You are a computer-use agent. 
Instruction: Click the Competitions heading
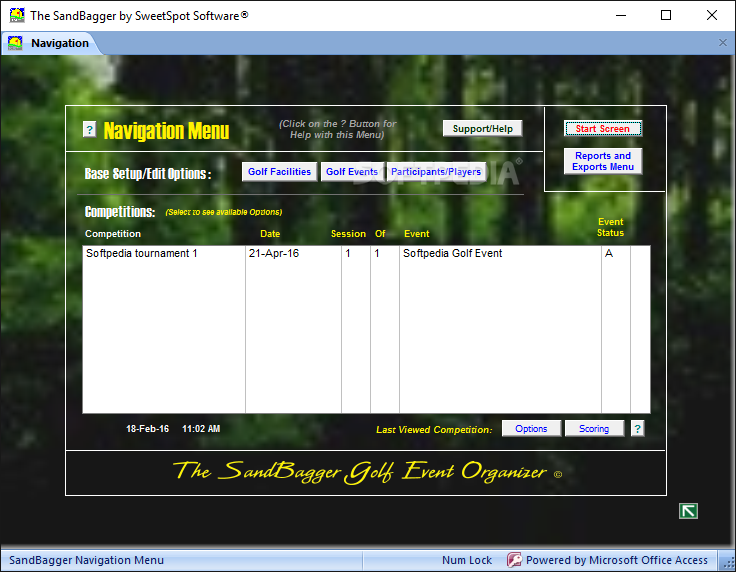tap(120, 212)
